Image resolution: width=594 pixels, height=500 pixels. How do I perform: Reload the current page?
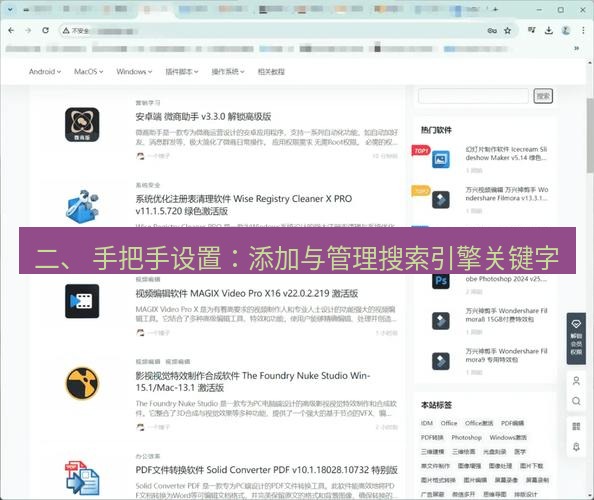click(45, 30)
